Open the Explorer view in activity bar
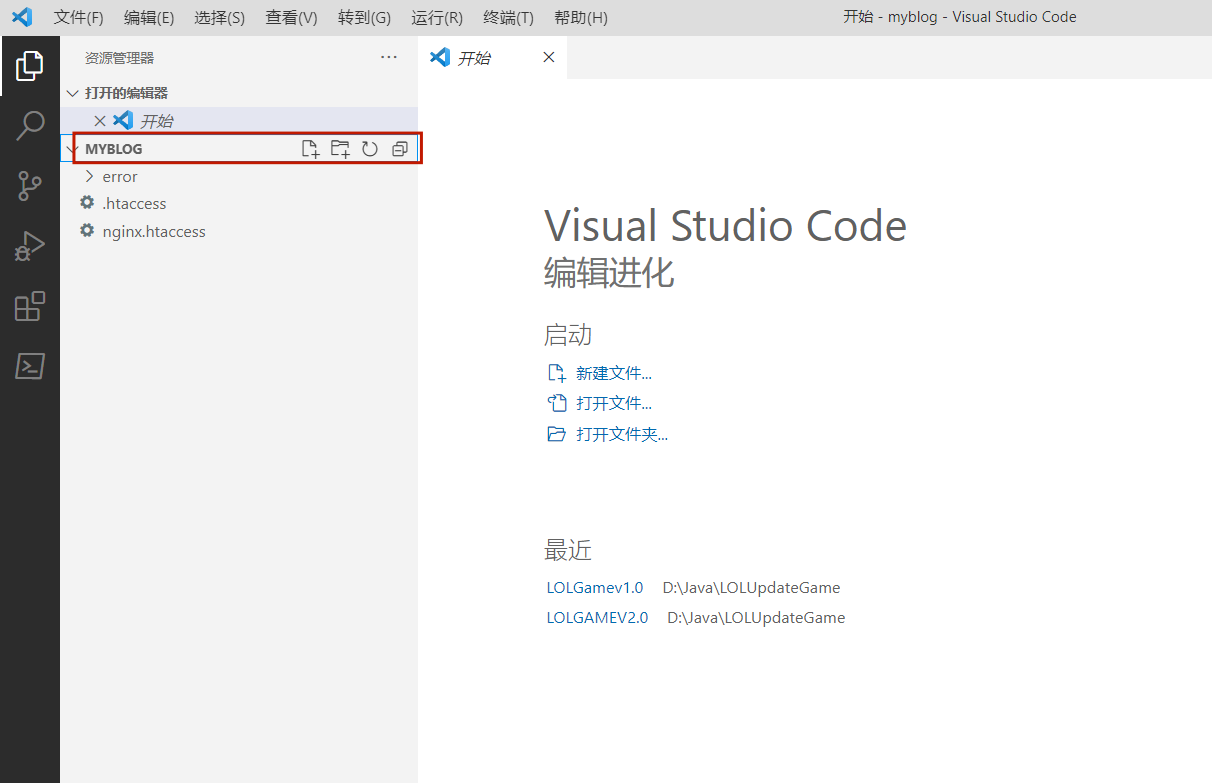 pyautogui.click(x=30, y=66)
